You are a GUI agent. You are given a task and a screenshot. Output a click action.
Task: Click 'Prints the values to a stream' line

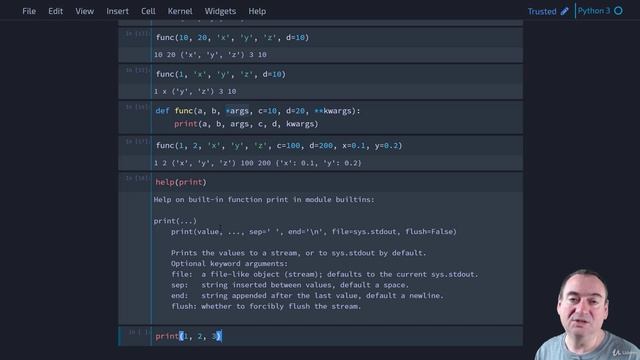click(298, 253)
